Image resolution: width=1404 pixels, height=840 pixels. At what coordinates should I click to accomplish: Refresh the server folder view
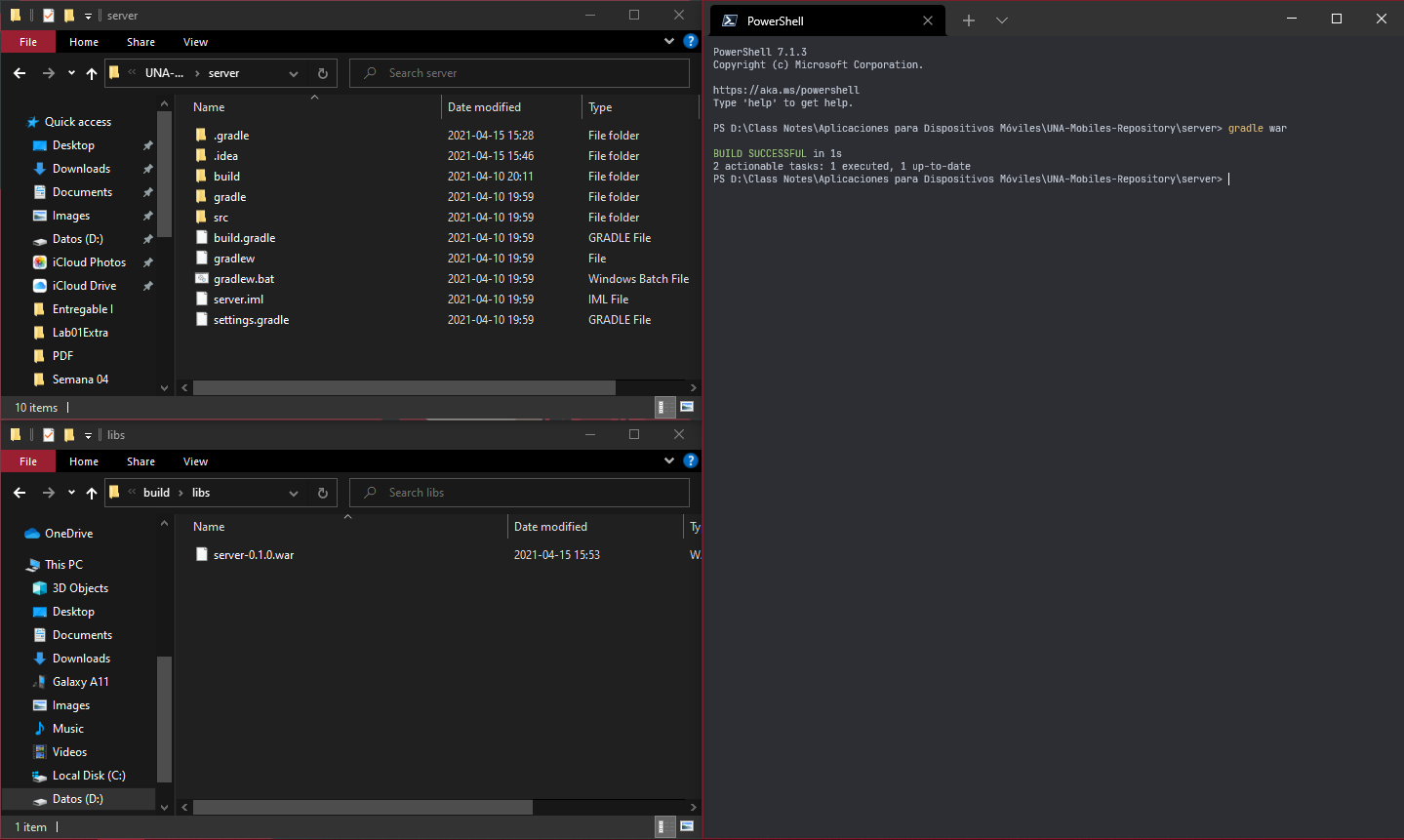[x=322, y=72]
